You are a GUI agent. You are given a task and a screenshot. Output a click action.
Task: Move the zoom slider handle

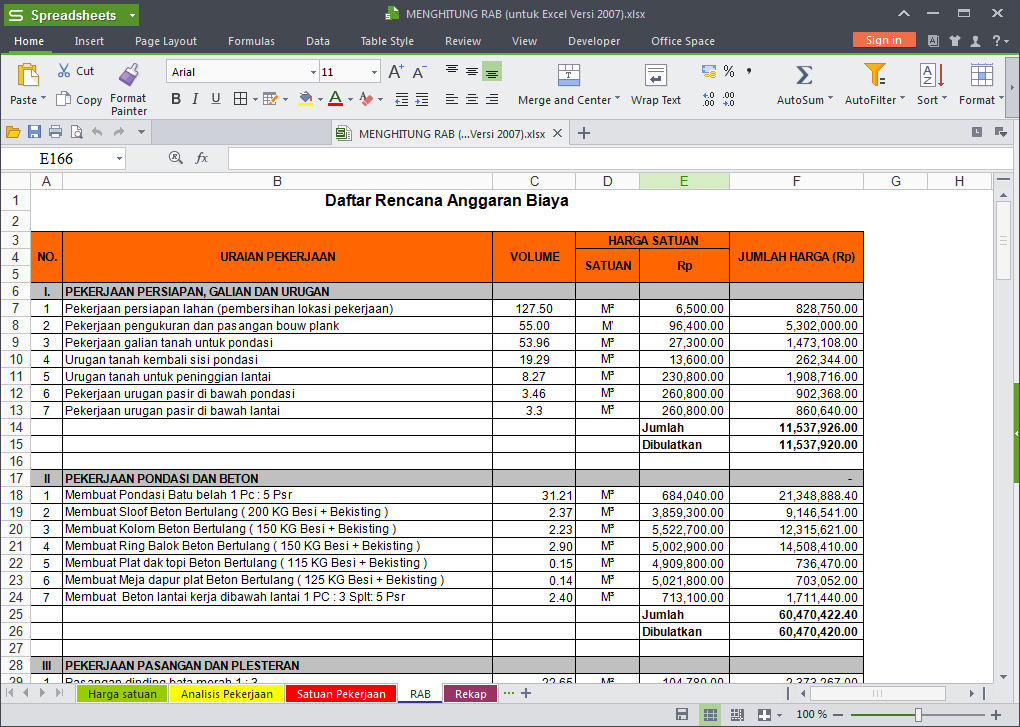click(918, 715)
